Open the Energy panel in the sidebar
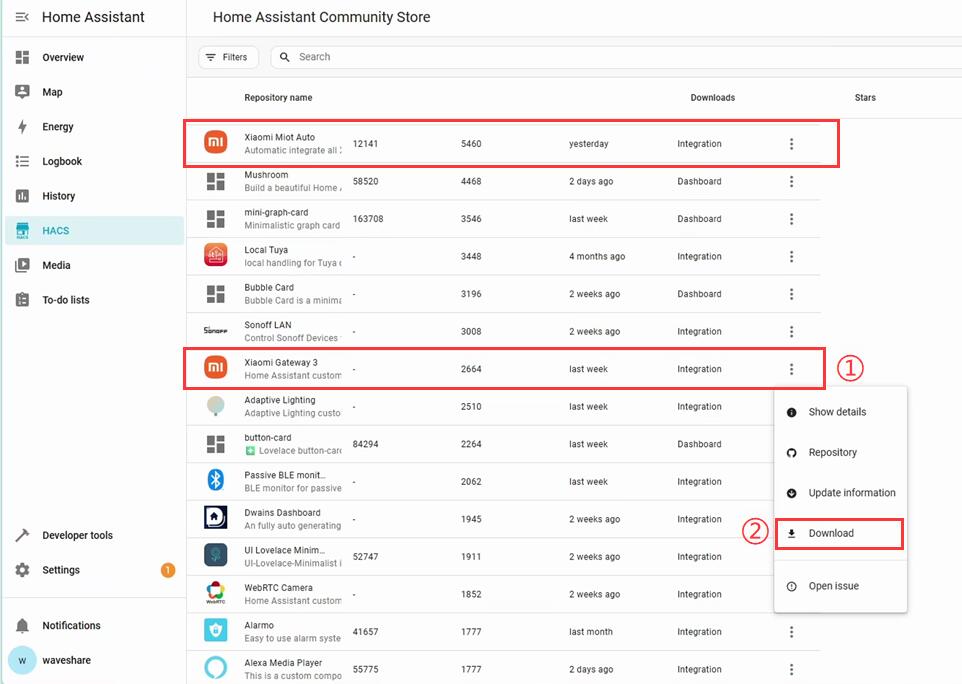Viewport: 962px width, 684px height. pos(58,127)
